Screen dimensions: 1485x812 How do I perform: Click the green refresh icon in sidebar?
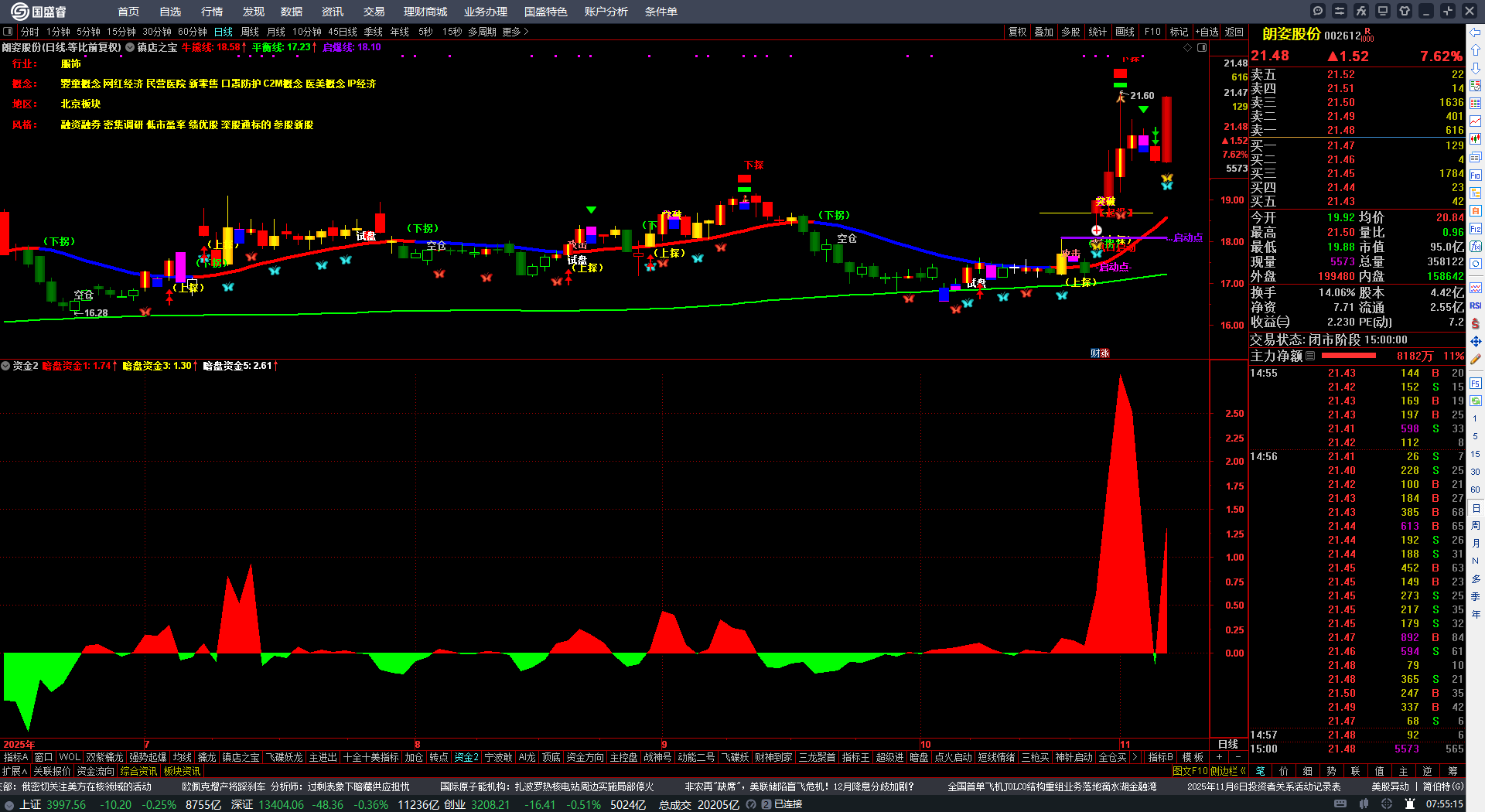[x=1476, y=401]
